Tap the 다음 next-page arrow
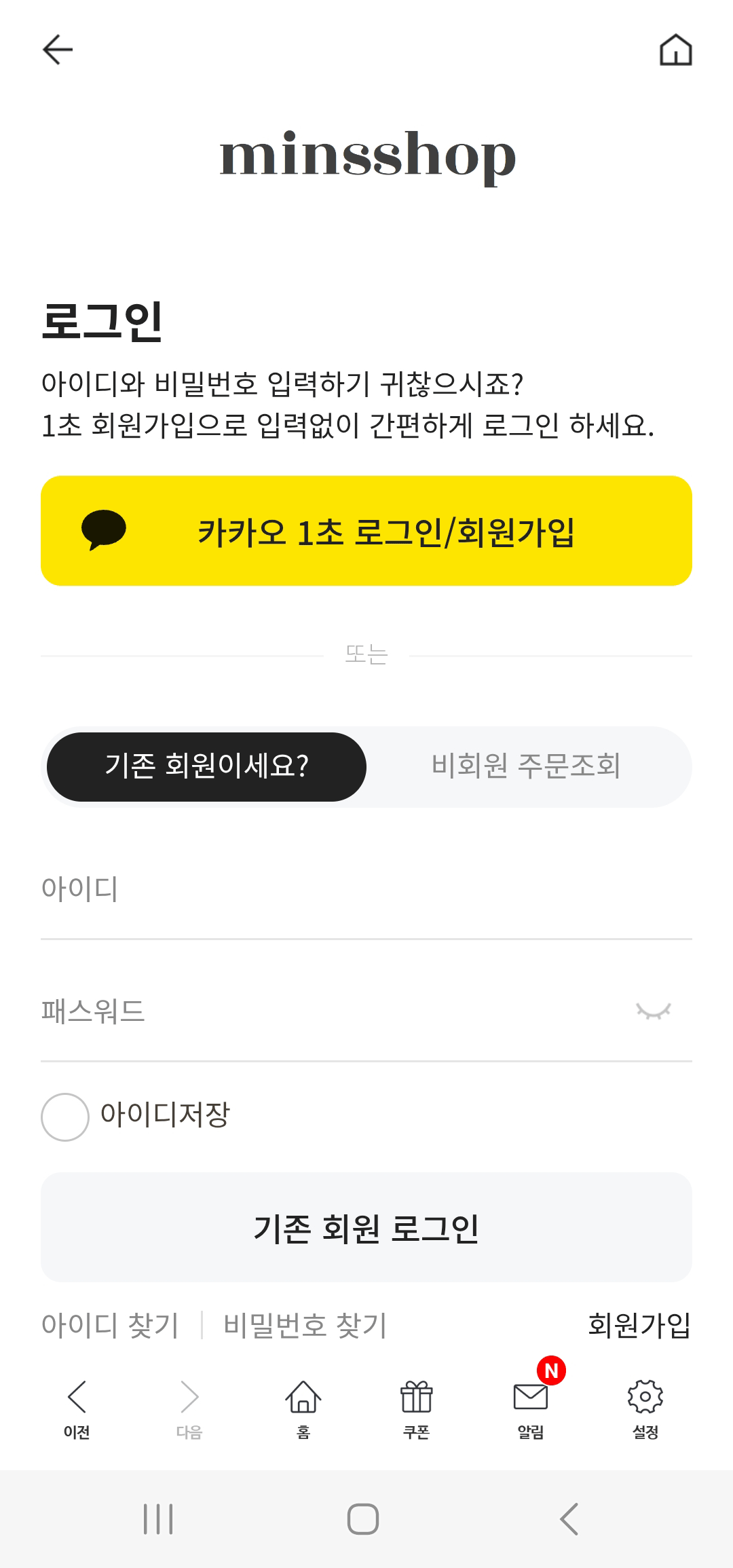This screenshot has height=1568, width=733. pos(189,1406)
